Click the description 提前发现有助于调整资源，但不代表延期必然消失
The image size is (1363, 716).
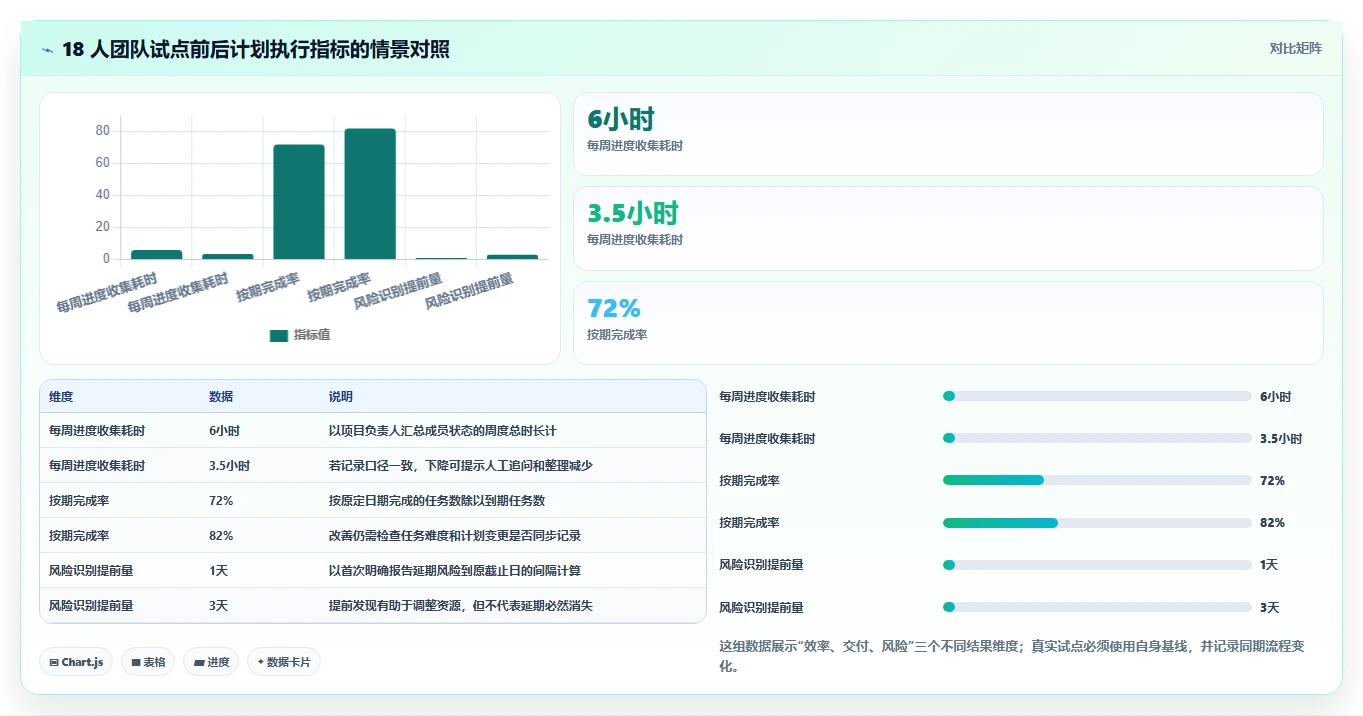click(461, 606)
